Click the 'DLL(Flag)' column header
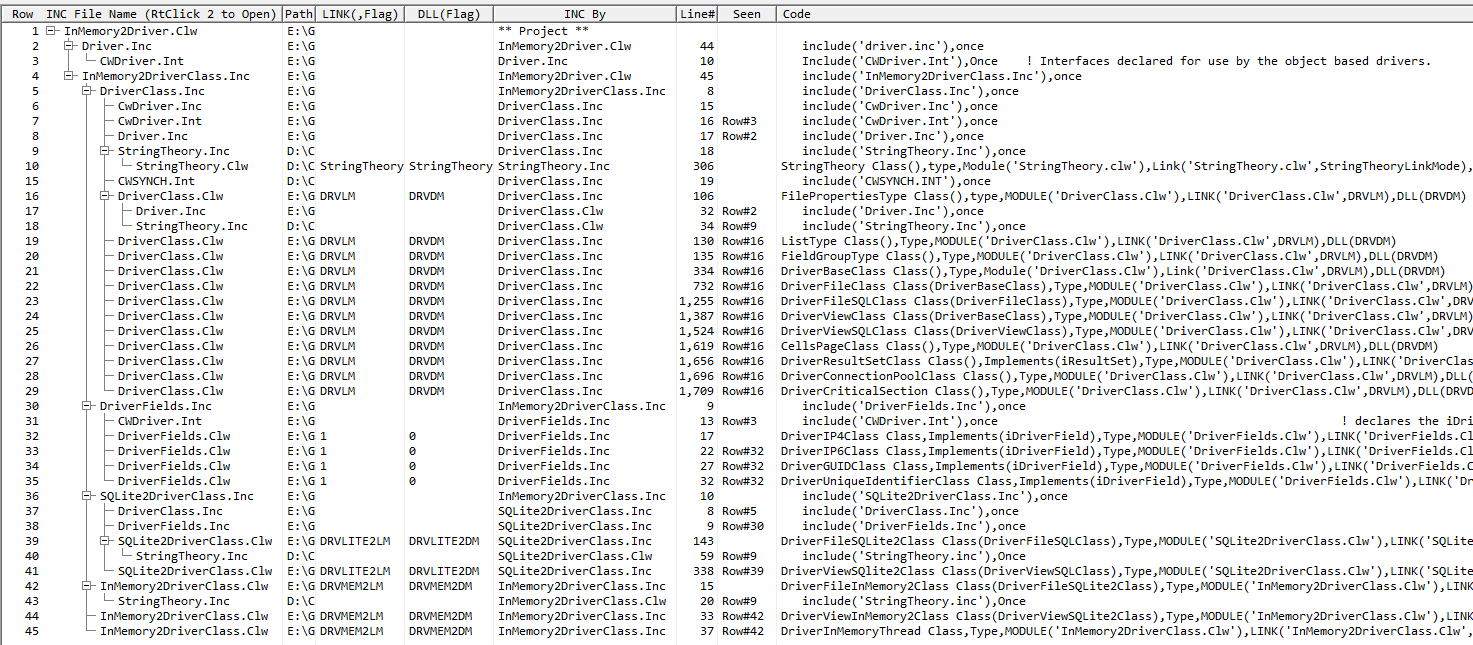The height and width of the screenshot is (645, 1473). pos(447,14)
